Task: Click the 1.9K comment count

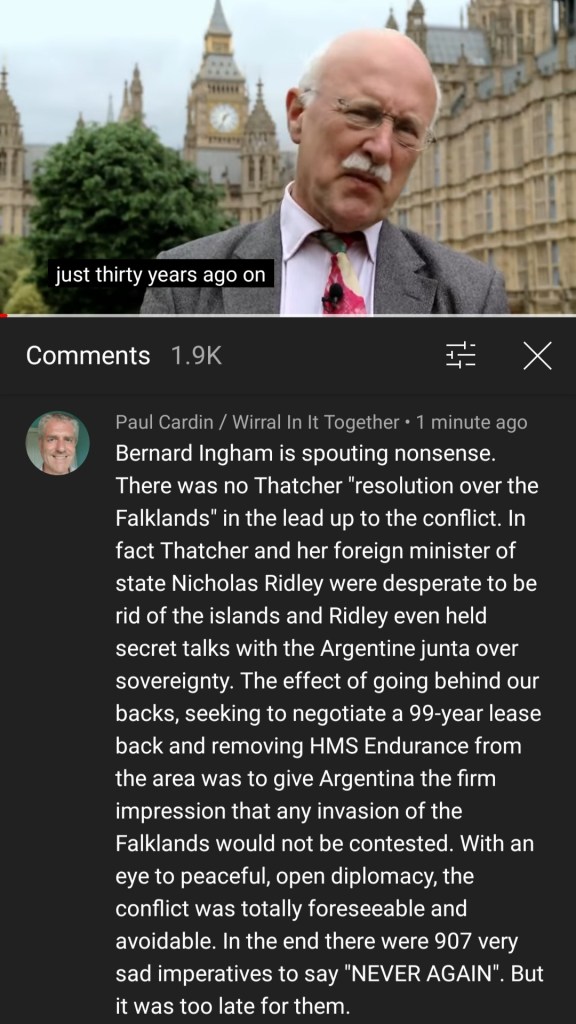Action: (196, 356)
